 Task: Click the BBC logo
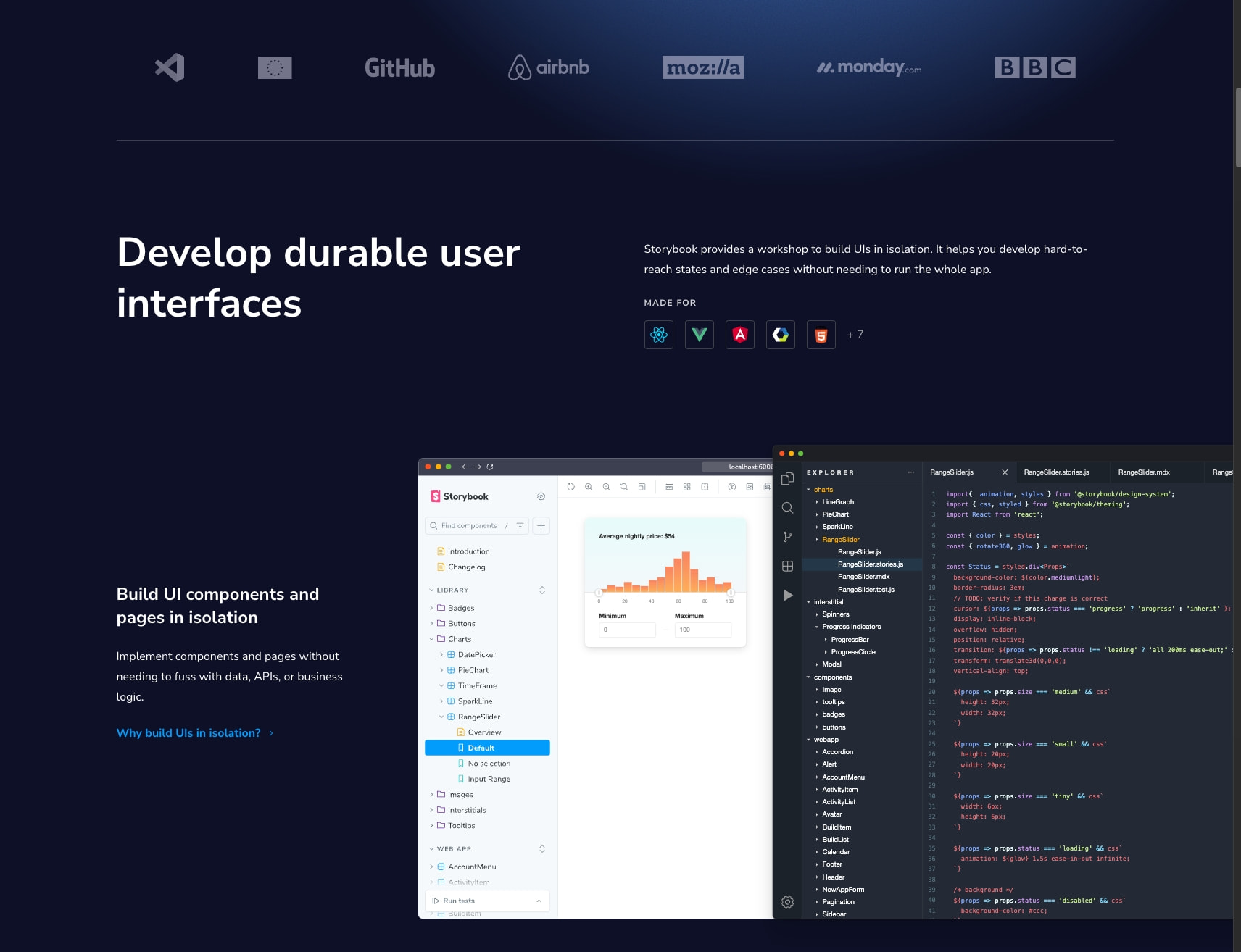point(1035,67)
